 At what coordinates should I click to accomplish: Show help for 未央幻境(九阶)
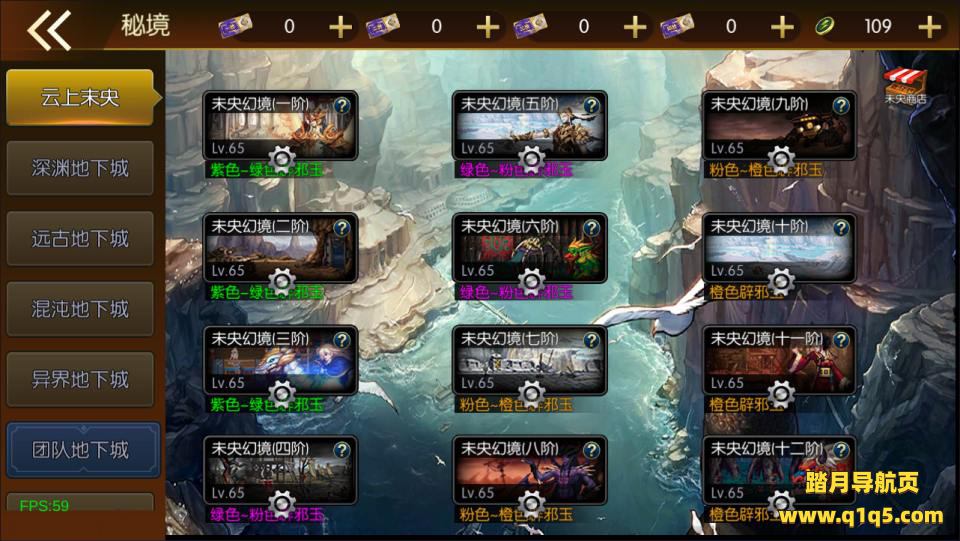(x=841, y=105)
